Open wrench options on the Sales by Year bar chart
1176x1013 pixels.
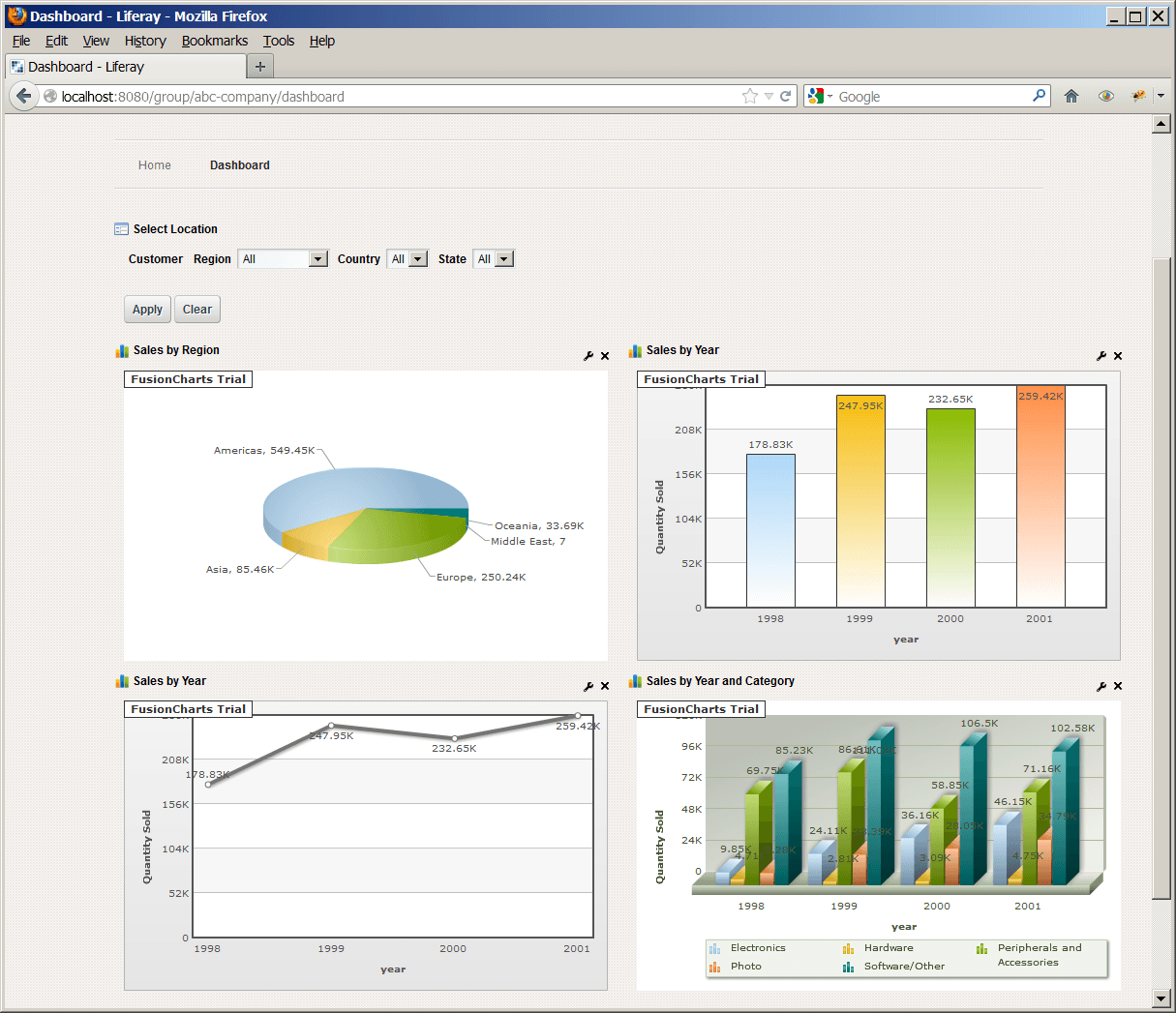[x=1101, y=356]
